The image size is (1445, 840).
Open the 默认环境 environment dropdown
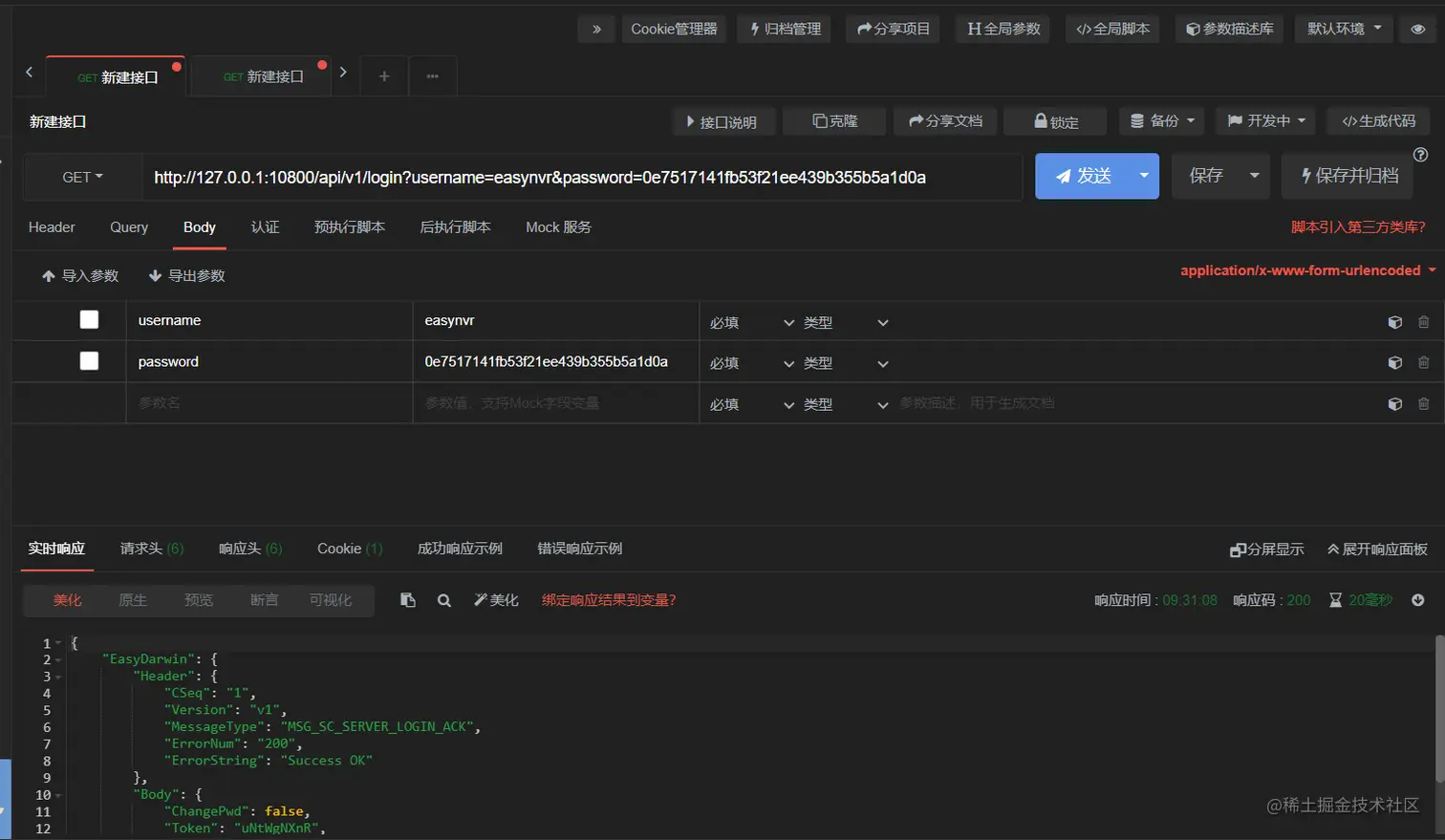point(1344,29)
